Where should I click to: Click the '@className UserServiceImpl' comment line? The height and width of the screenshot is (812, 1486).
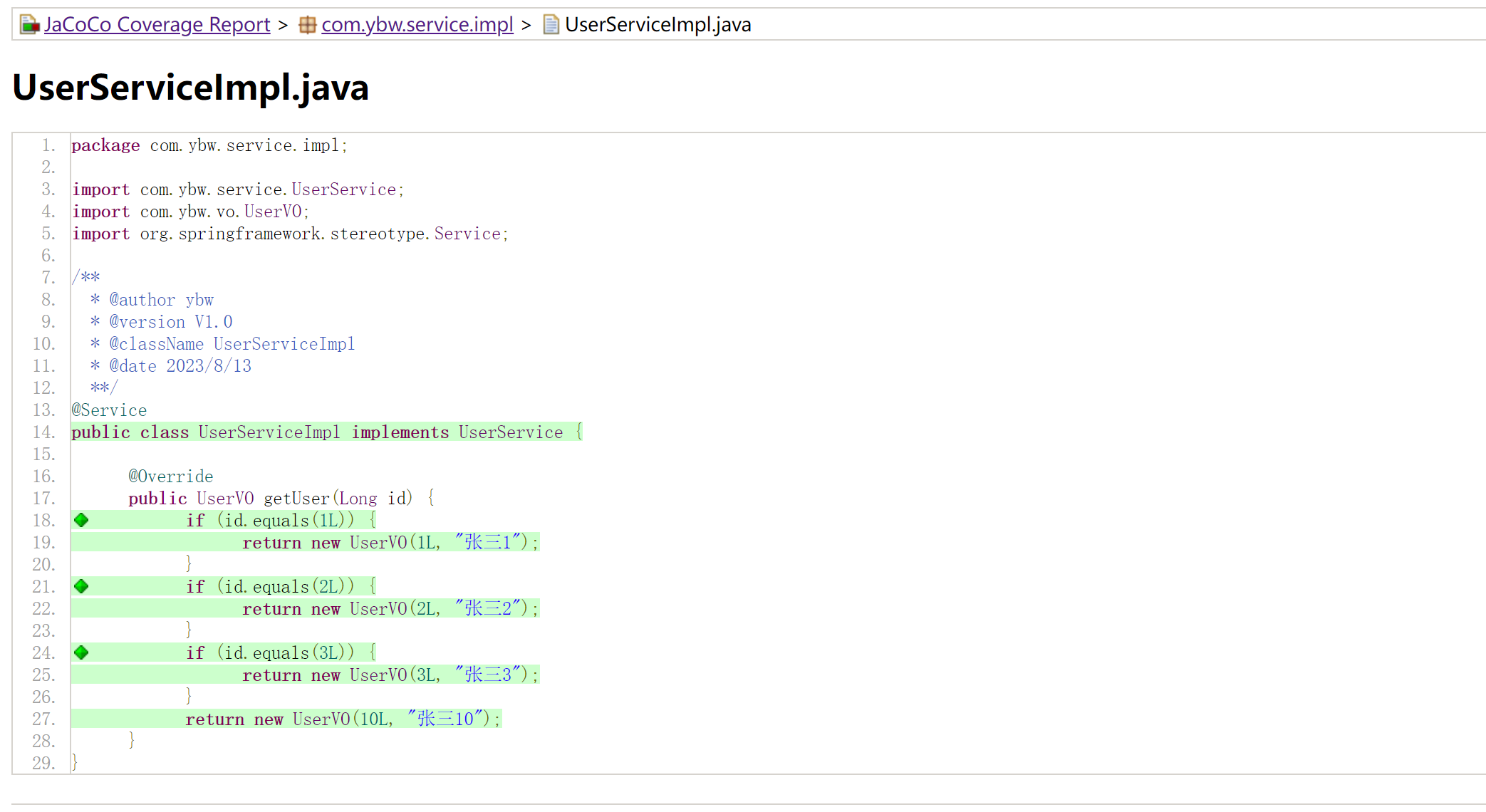(x=222, y=344)
